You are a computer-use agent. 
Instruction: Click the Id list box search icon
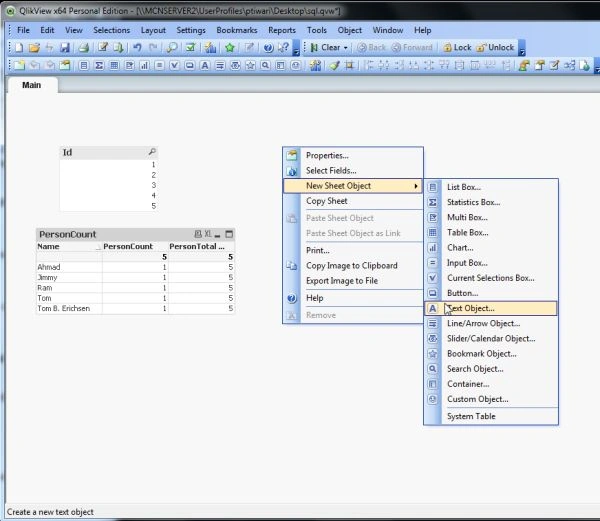[x=152, y=152]
